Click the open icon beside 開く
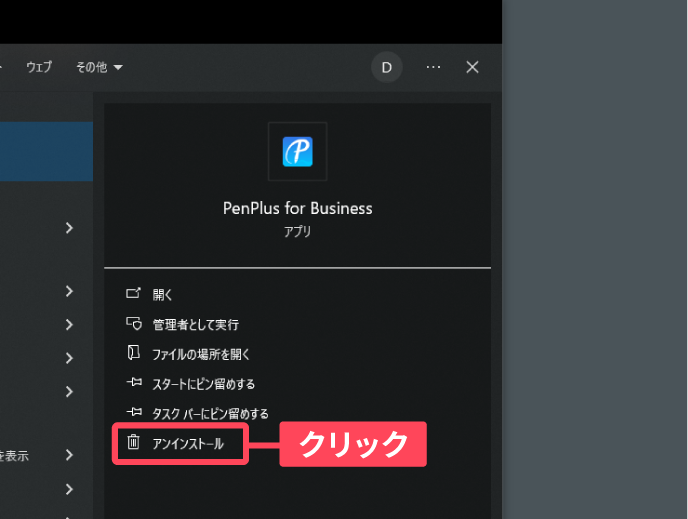 [x=133, y=293]
